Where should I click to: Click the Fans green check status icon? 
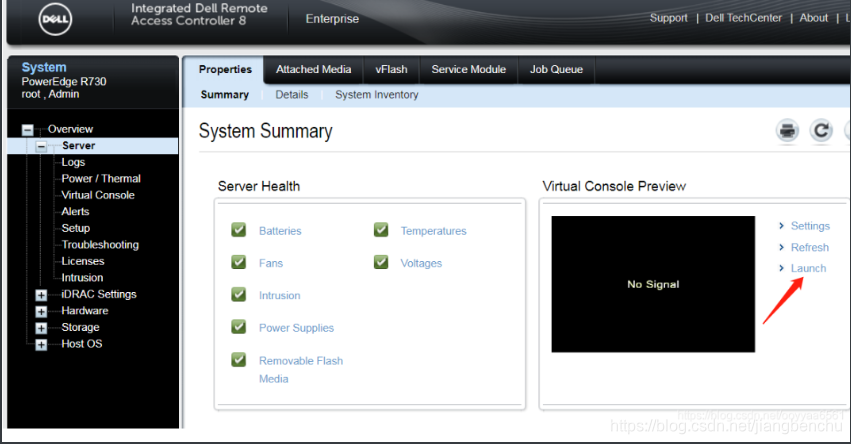[239, 262]
